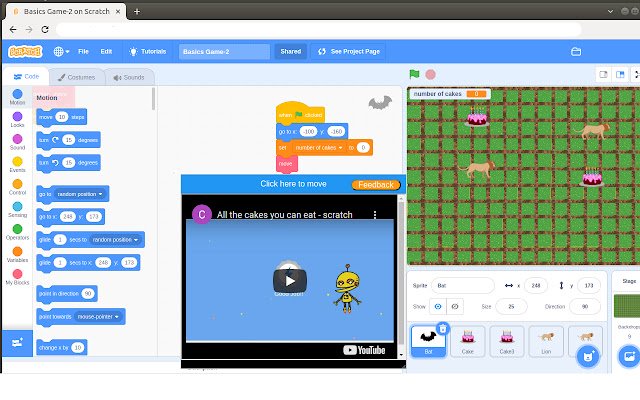Switch to the Sounds tab
The width and height of the screenshot is (640, 400).
click(129, 77)
